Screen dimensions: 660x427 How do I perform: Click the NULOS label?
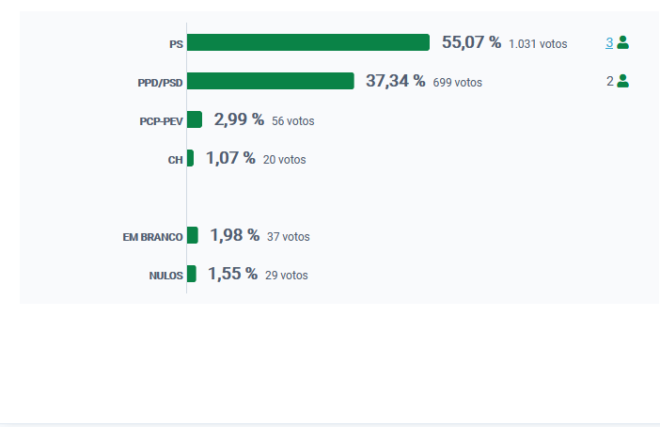(166, 275)
